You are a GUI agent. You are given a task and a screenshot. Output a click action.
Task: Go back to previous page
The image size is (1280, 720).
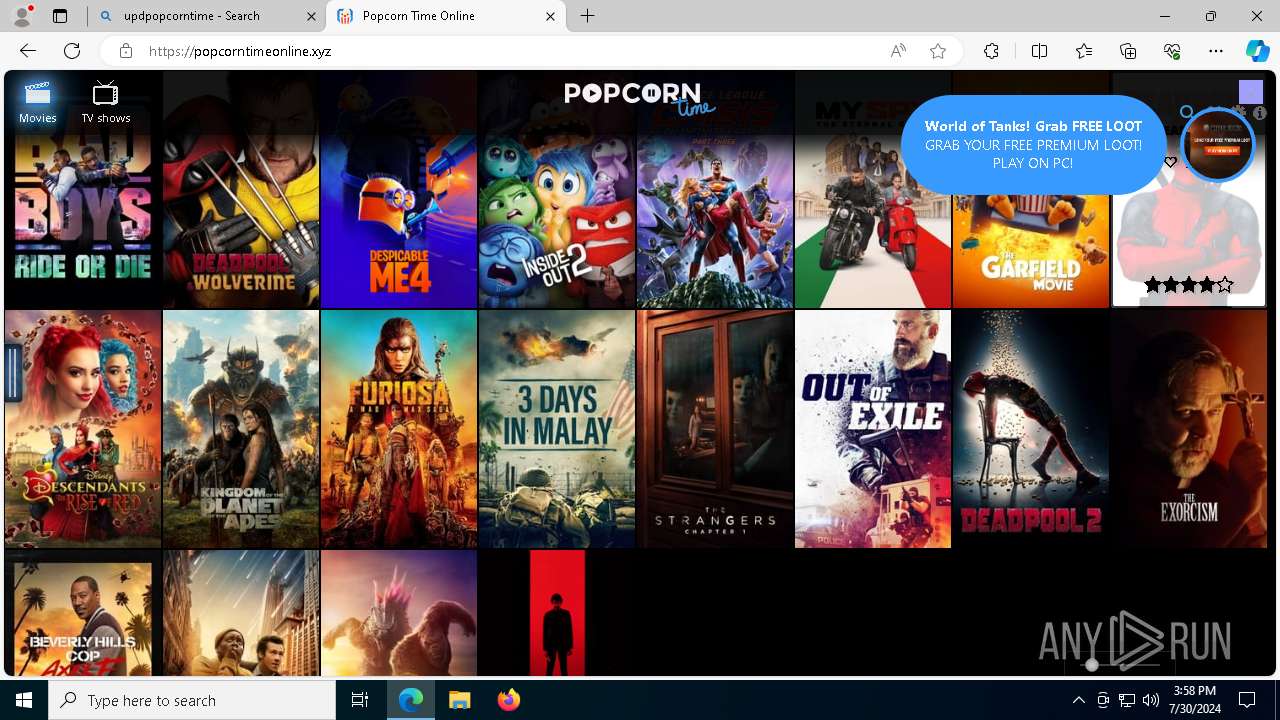pyautogui.click(x=28, y=51)
